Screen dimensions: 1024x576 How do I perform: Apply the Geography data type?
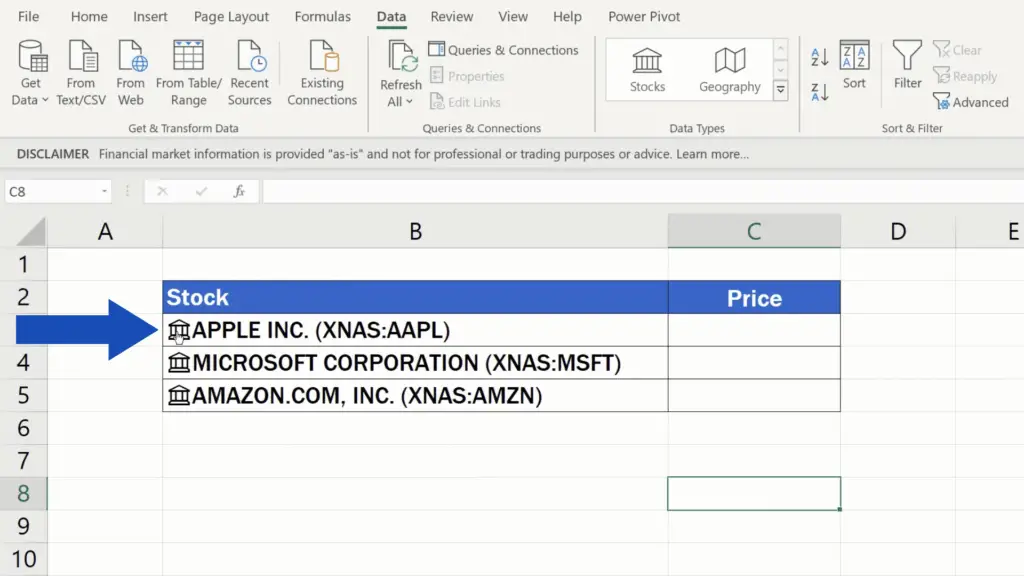[x=729, y=70]
